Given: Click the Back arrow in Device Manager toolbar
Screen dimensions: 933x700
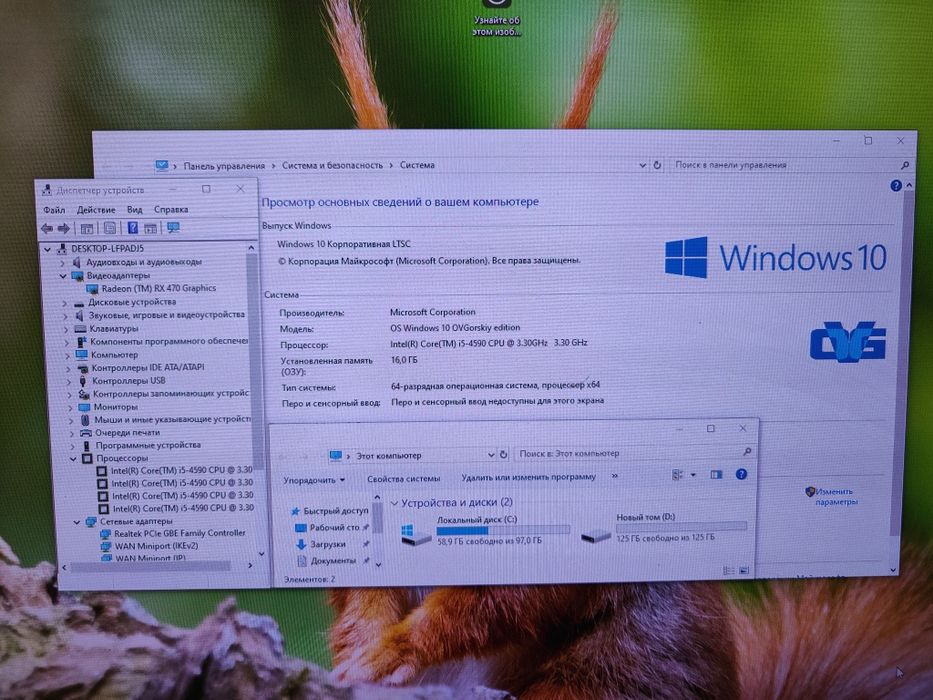Looking at the screenshot, I should 47,228.
